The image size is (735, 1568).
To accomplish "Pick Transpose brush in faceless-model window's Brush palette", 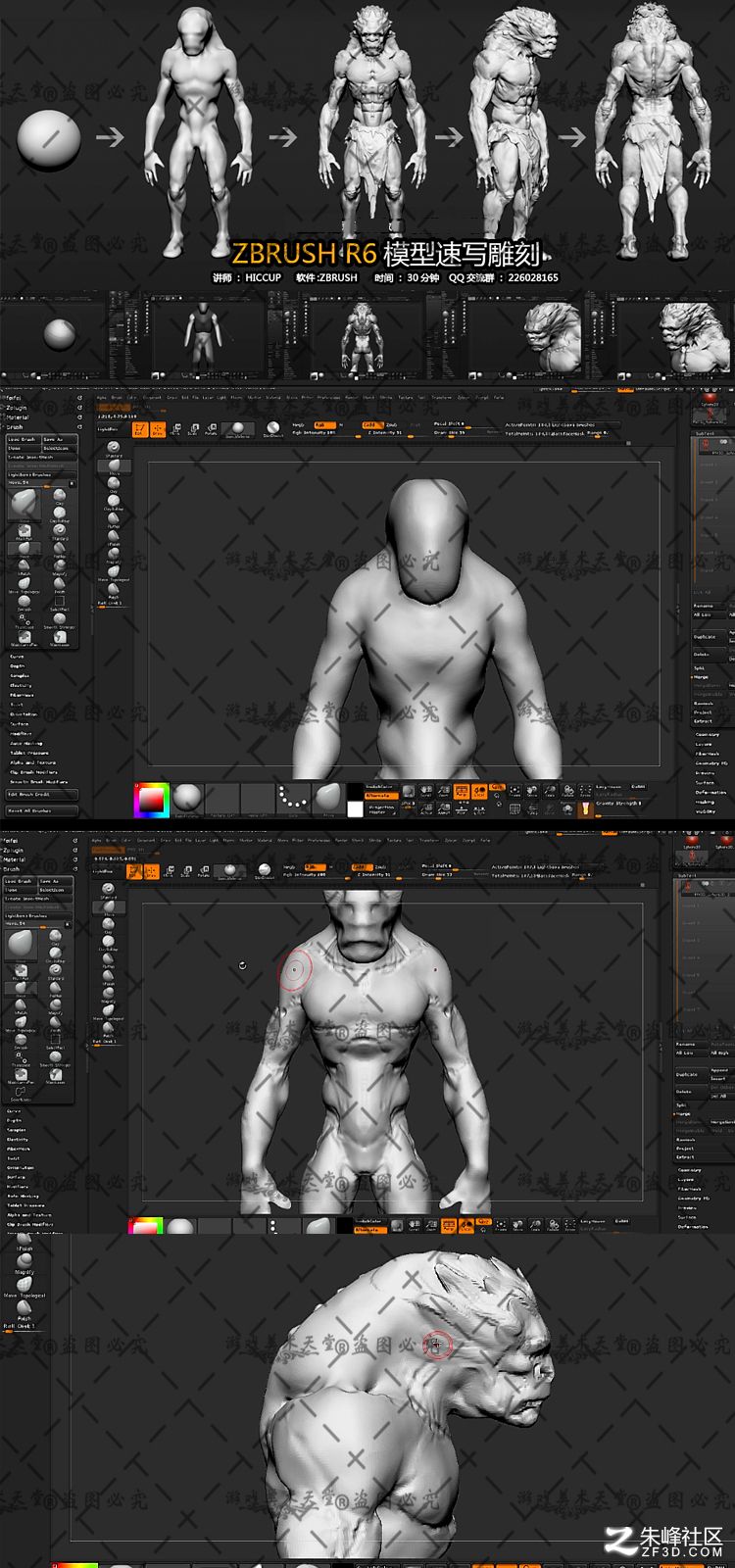I will (x=24, y=620).
